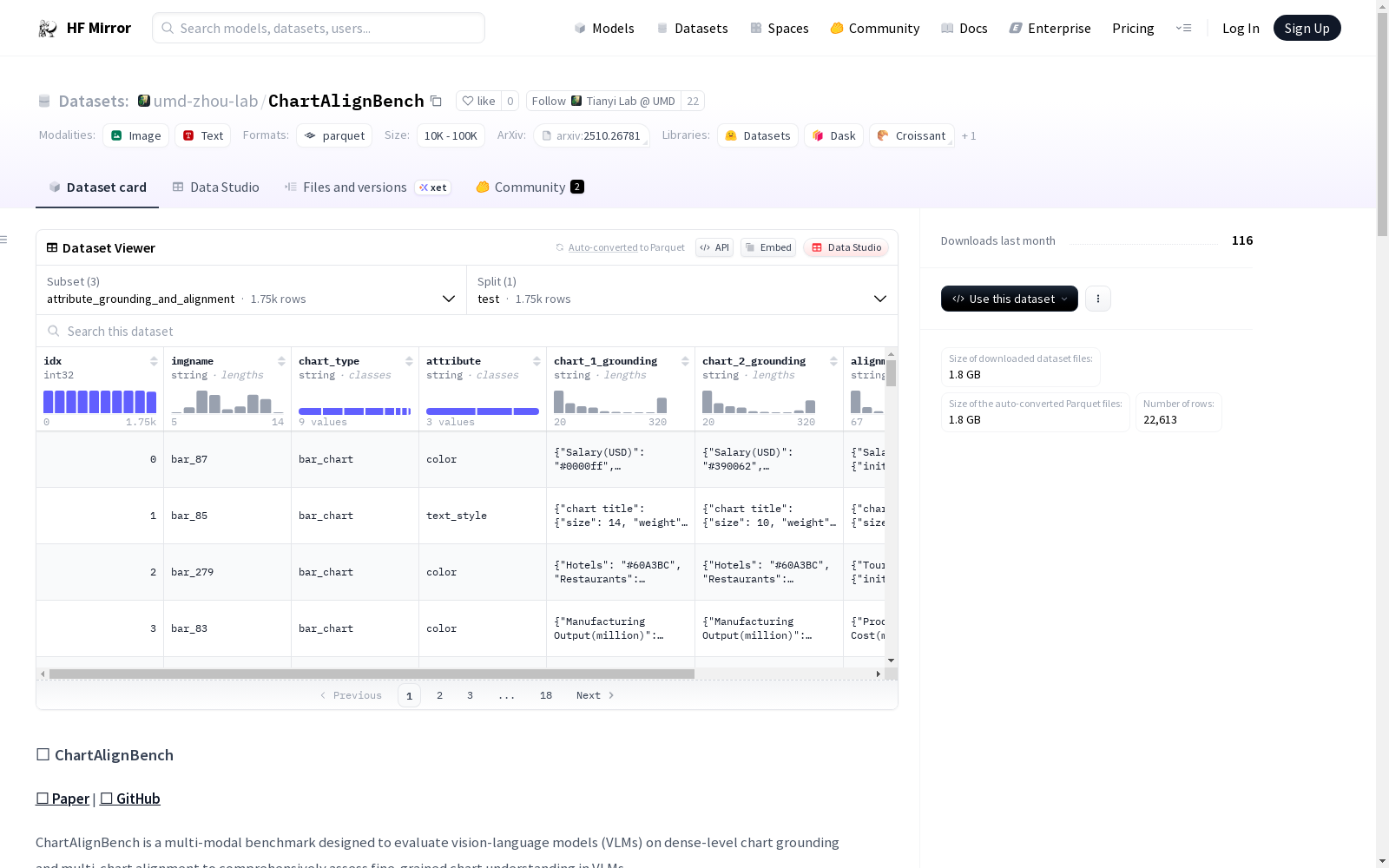Sort by the chart_type column arrows
Image resolution: width=1389 pixels, height=868 pixels.
[x=409, y=361]
